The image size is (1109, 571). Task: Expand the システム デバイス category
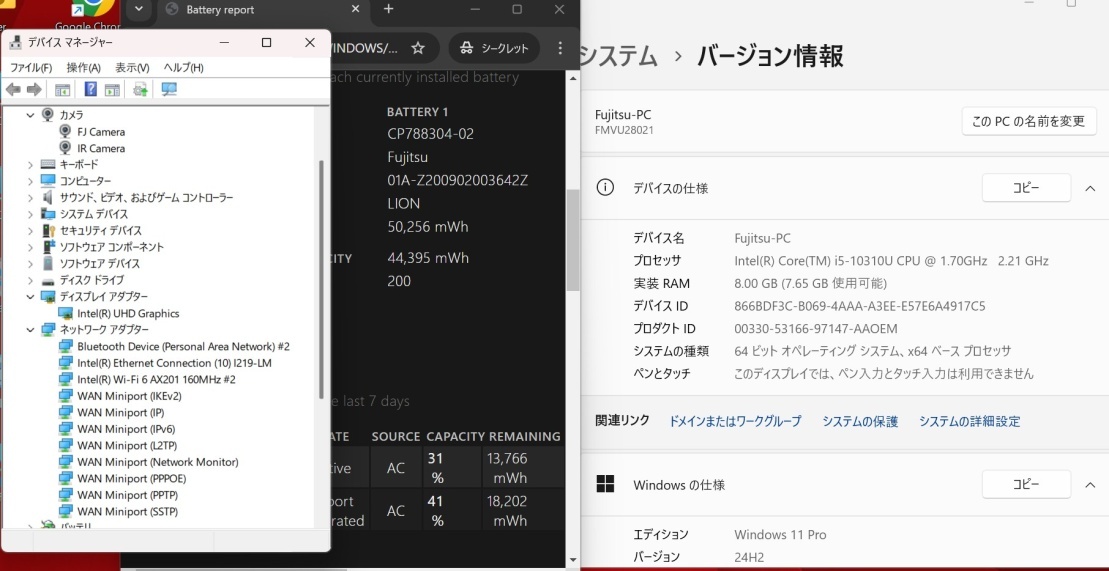[30, 214]
